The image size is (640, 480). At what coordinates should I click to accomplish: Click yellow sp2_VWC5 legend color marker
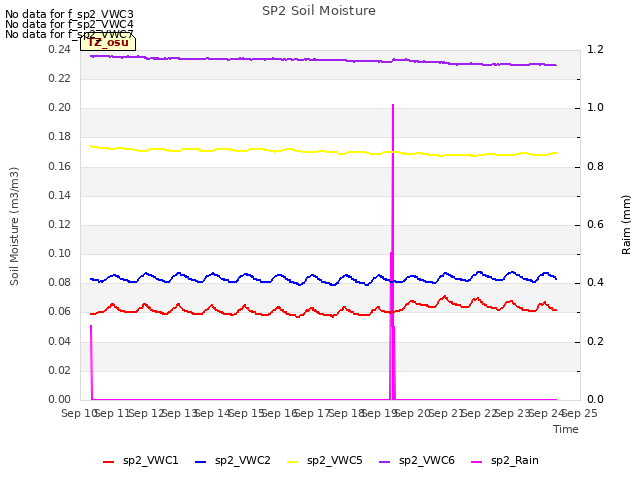click(x=293, y=462)
